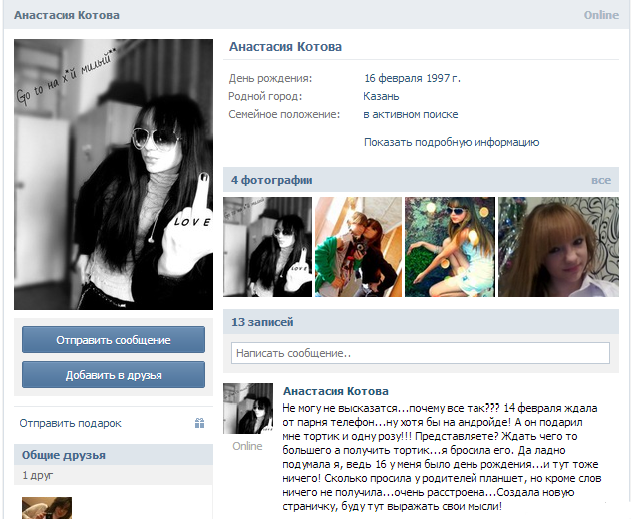Click the Анастасия Котова wall post author name
This screenshot has height=519, width=634.
pos(336,391)
